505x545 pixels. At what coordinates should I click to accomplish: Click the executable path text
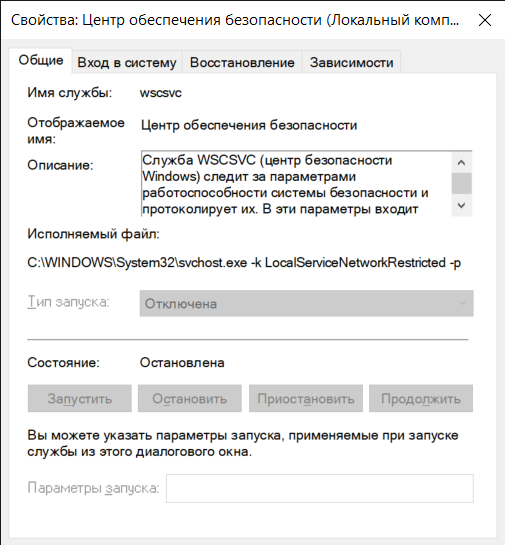(244, 263)
